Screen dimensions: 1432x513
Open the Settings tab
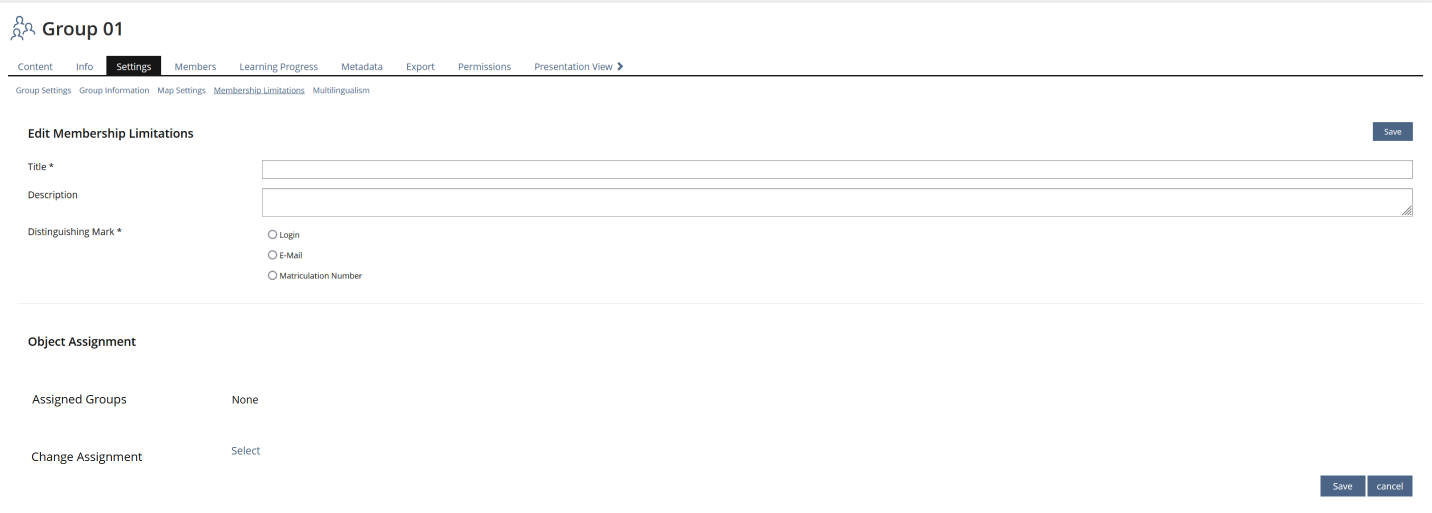[134, 67]
